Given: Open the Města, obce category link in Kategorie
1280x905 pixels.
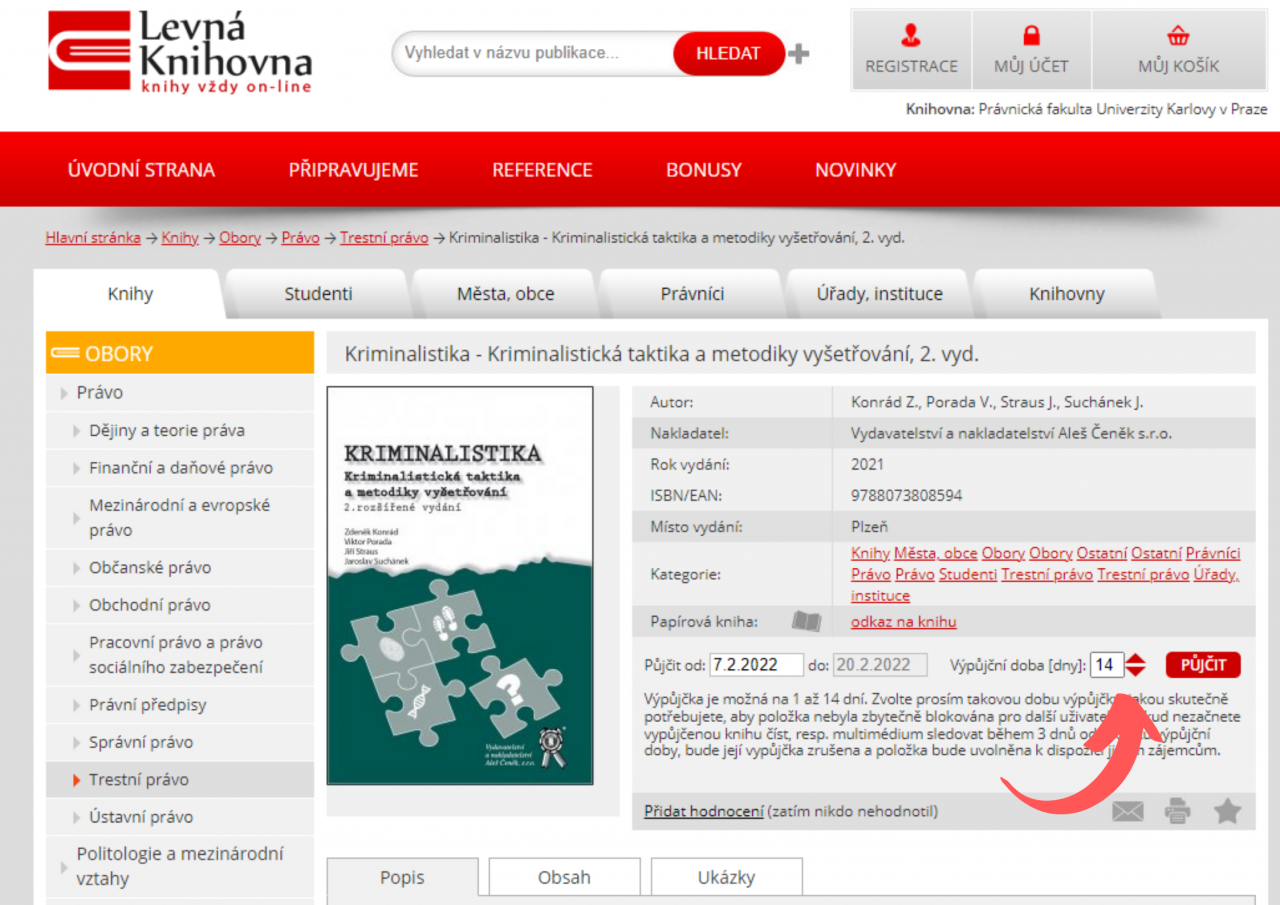Looking at the screenshot, I should point(935,553).
